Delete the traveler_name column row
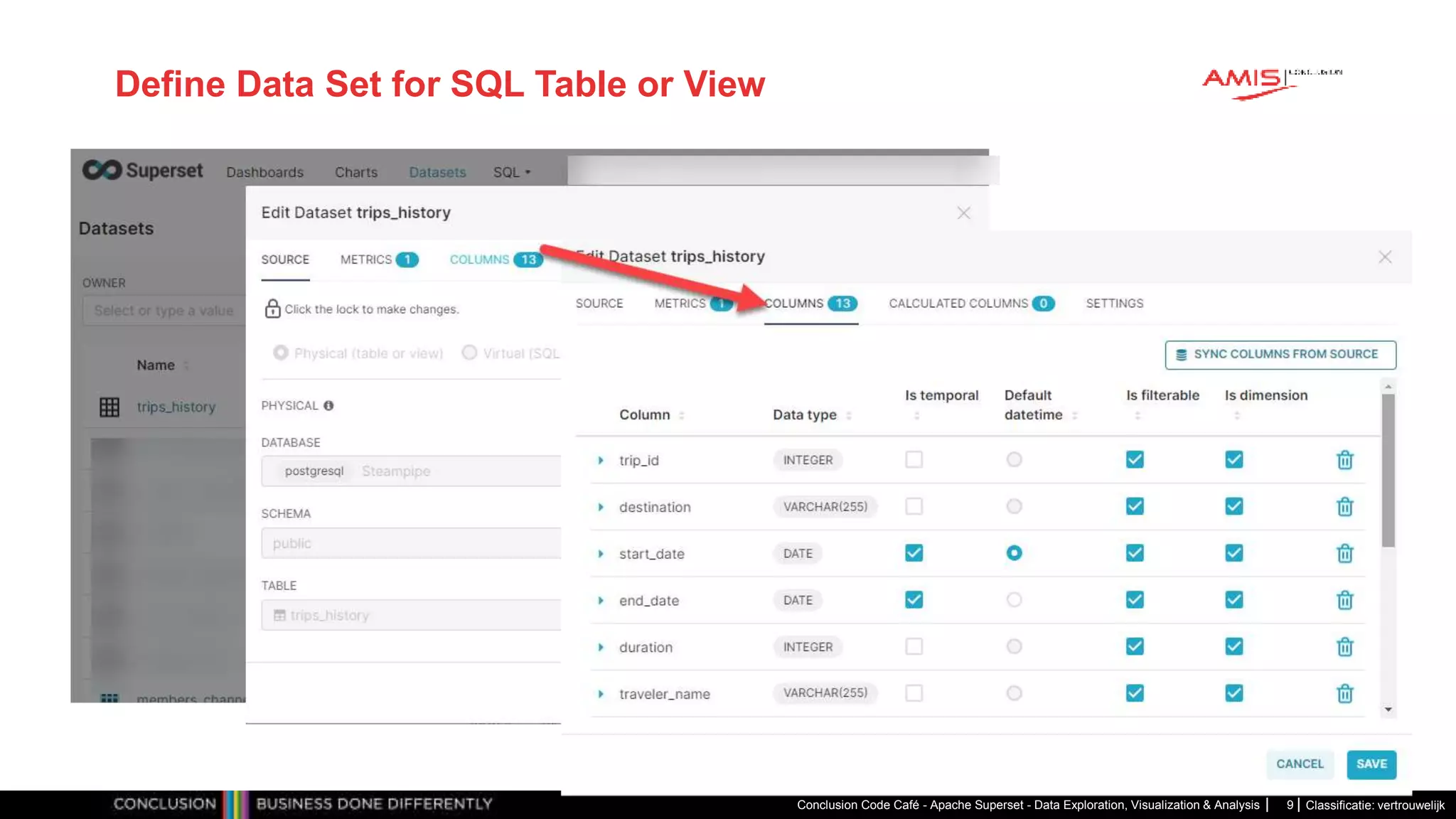 tap(1344, 693)
